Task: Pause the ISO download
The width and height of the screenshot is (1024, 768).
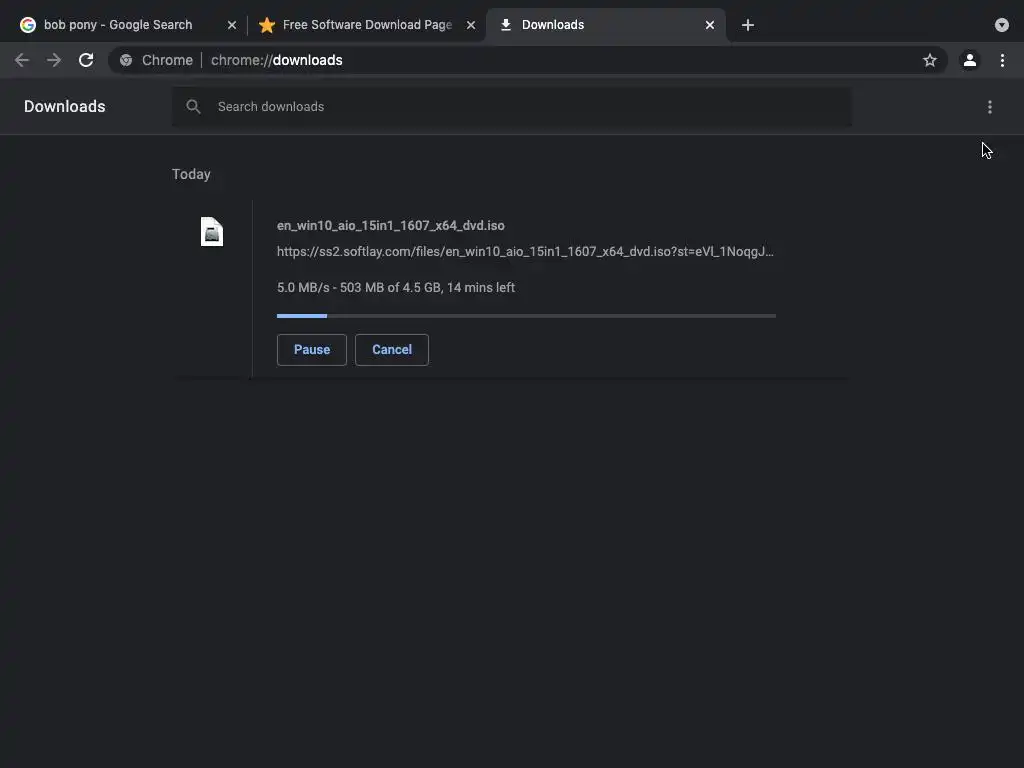Action: (312, 349)
